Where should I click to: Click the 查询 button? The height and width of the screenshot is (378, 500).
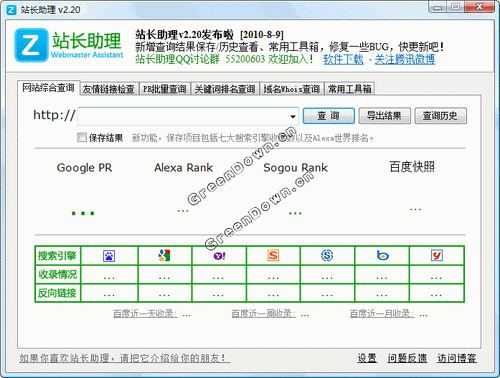click(329, 116)
